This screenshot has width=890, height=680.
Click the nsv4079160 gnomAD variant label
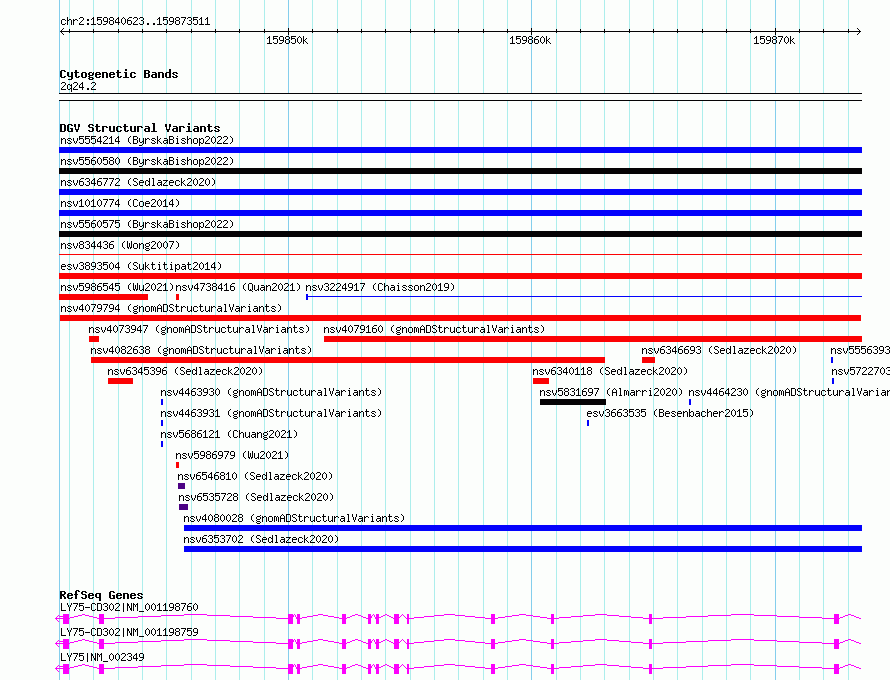434,329
